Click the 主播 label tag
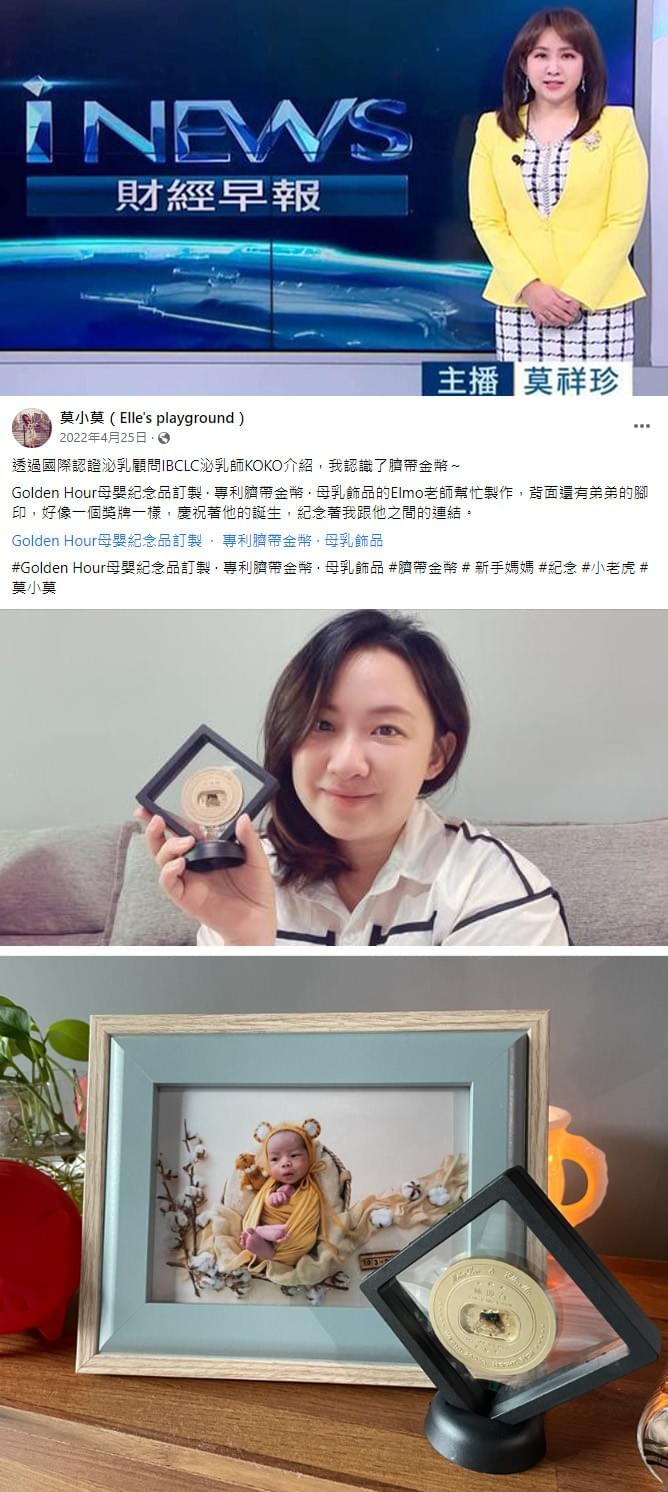 click(x=468, y=381)
